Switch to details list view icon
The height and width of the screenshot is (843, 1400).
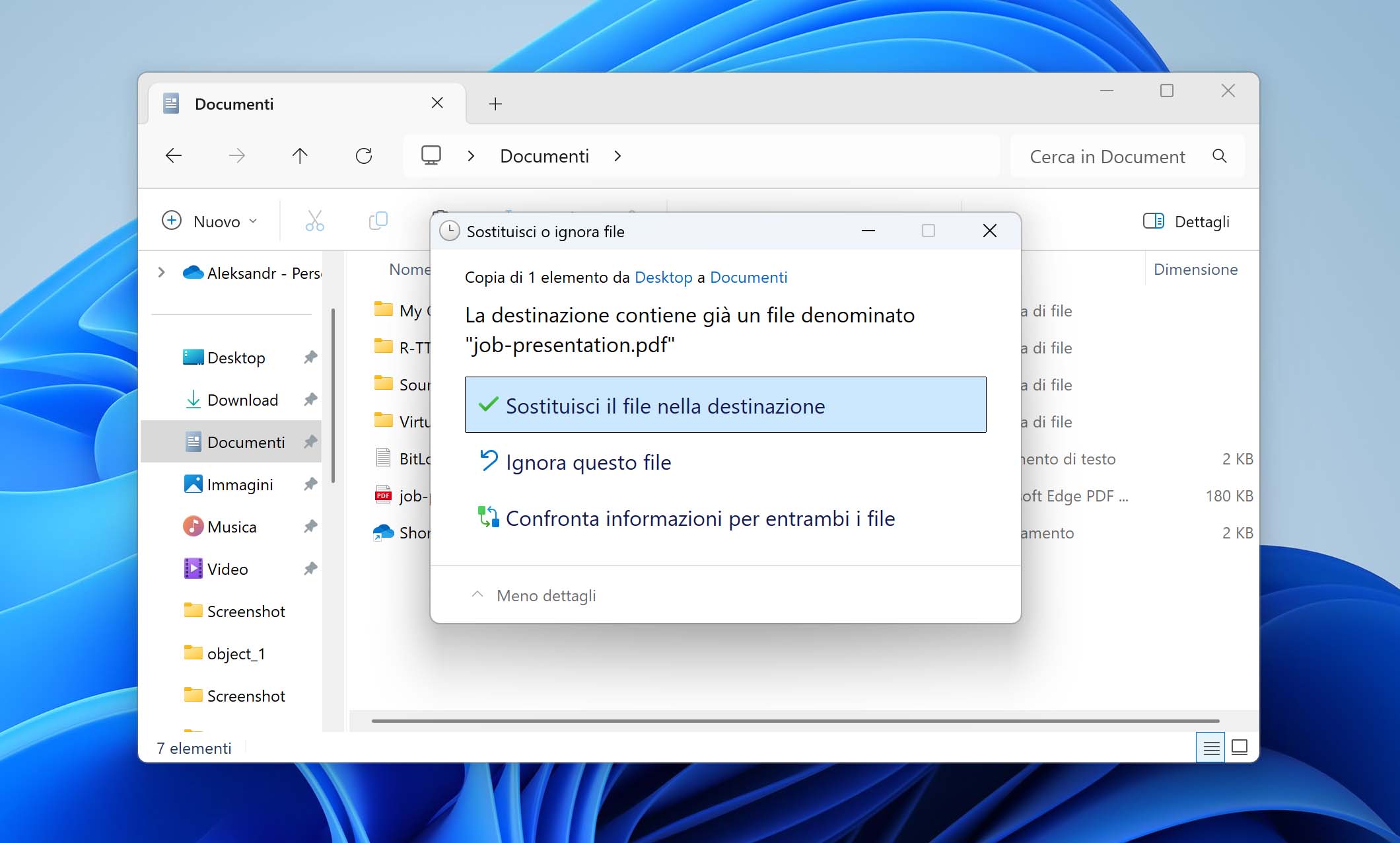[1210, 748]
